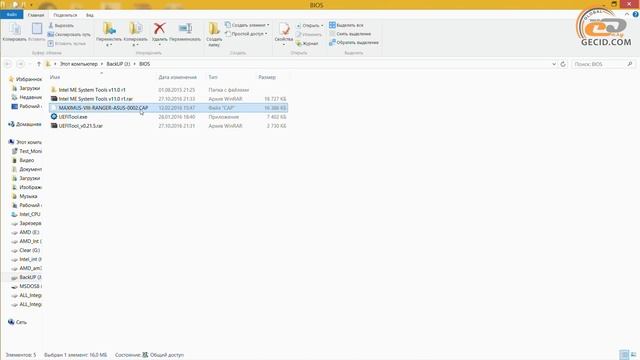Open Intel_CPU drive in navigation pane

(26, 214)
